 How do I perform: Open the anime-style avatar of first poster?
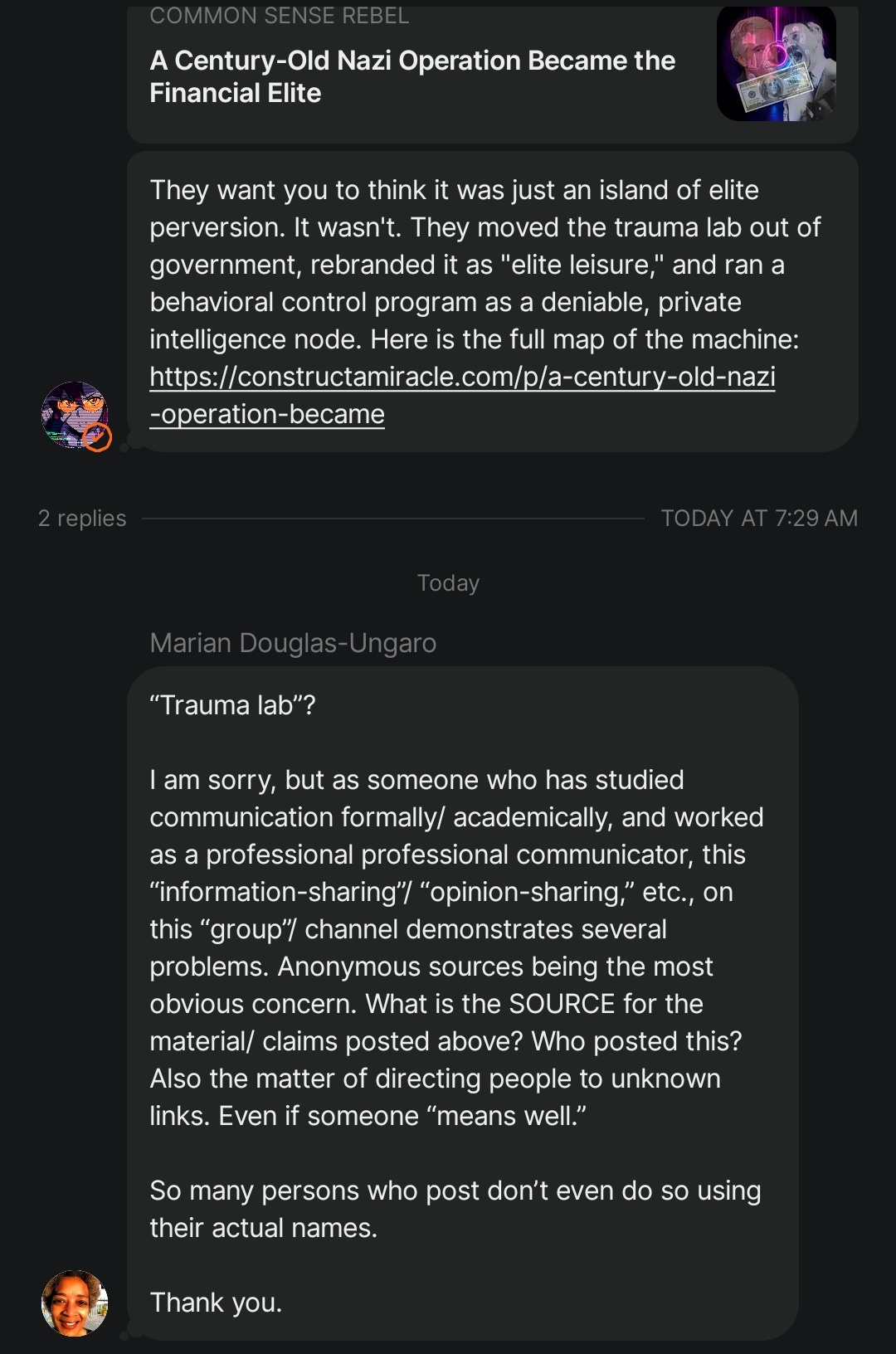[x=71, y=412]
